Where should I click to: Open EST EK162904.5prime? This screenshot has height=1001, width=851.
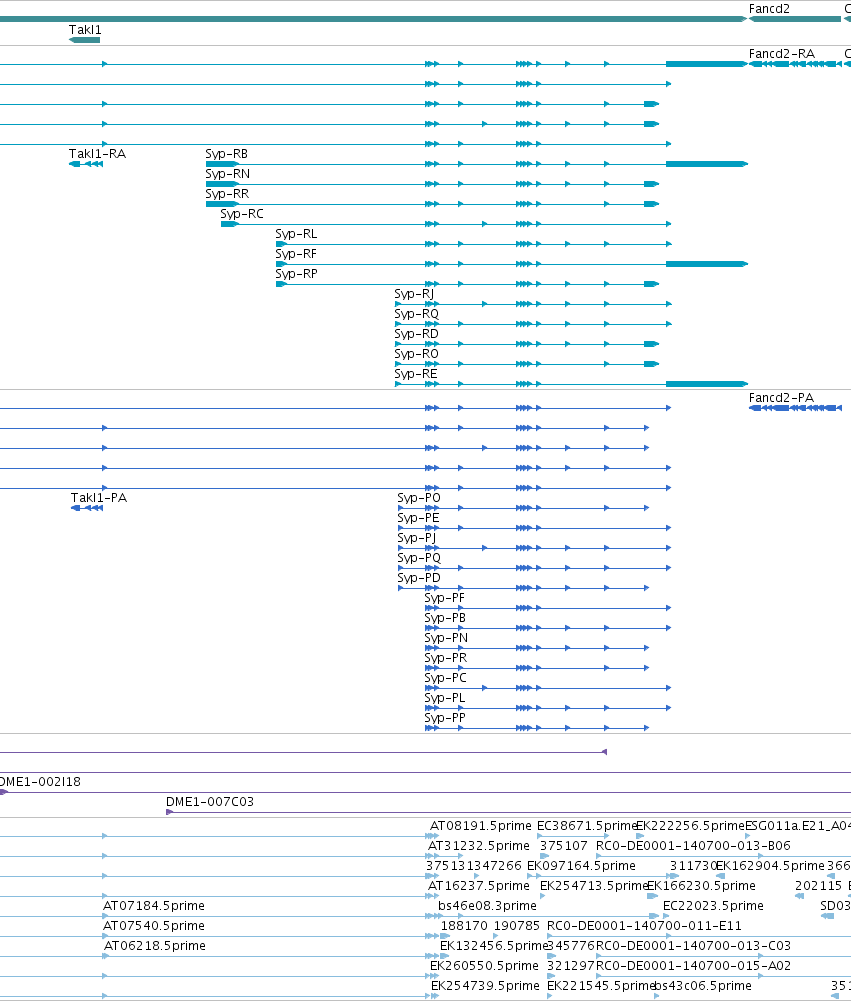coord(771,866)
